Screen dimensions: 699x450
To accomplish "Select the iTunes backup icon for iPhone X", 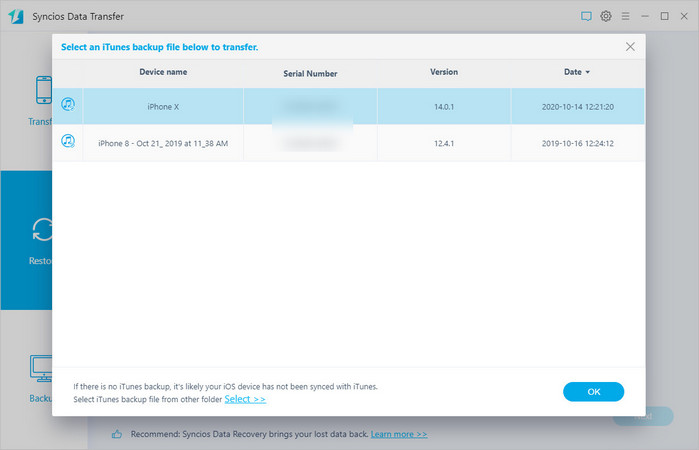I will click(x=68, y=104).
